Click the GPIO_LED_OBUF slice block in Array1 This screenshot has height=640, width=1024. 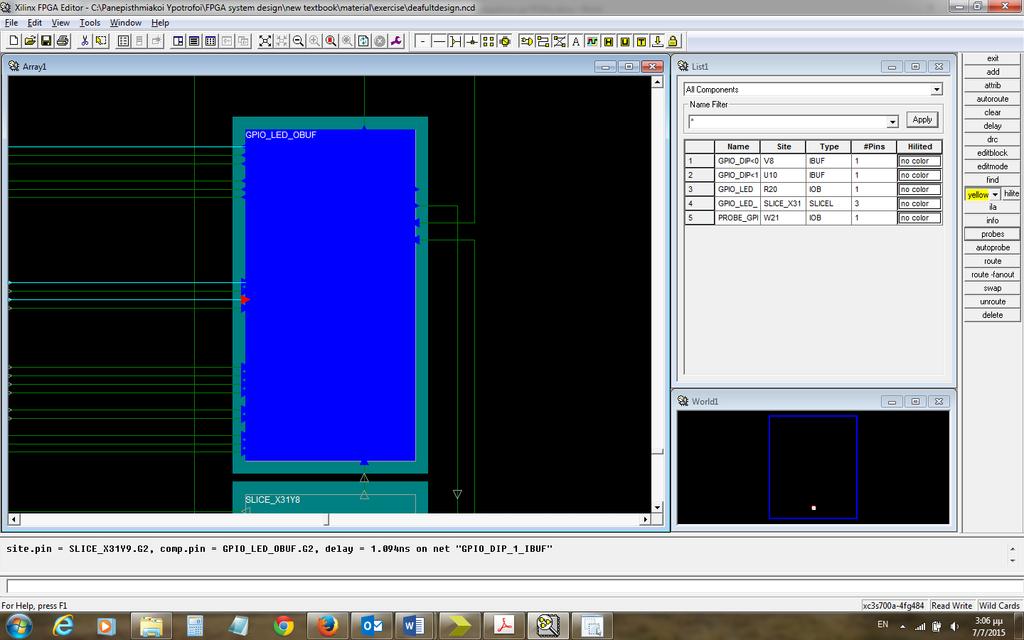pyautogui.click(x=330, y=295)
